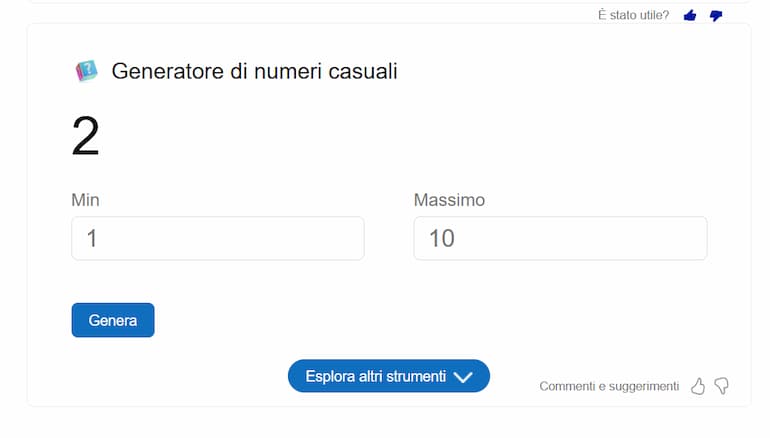The width and height of the screenshot is (770, 438).
Task: Focus the Massimo input field
Action: 560,238
